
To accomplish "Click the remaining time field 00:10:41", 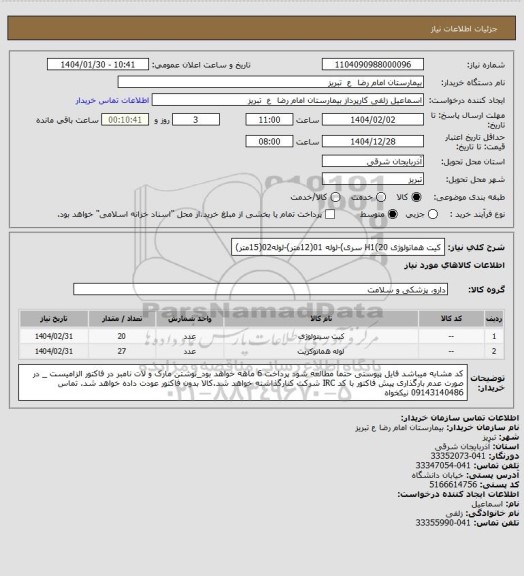I will tap(125, 120).
